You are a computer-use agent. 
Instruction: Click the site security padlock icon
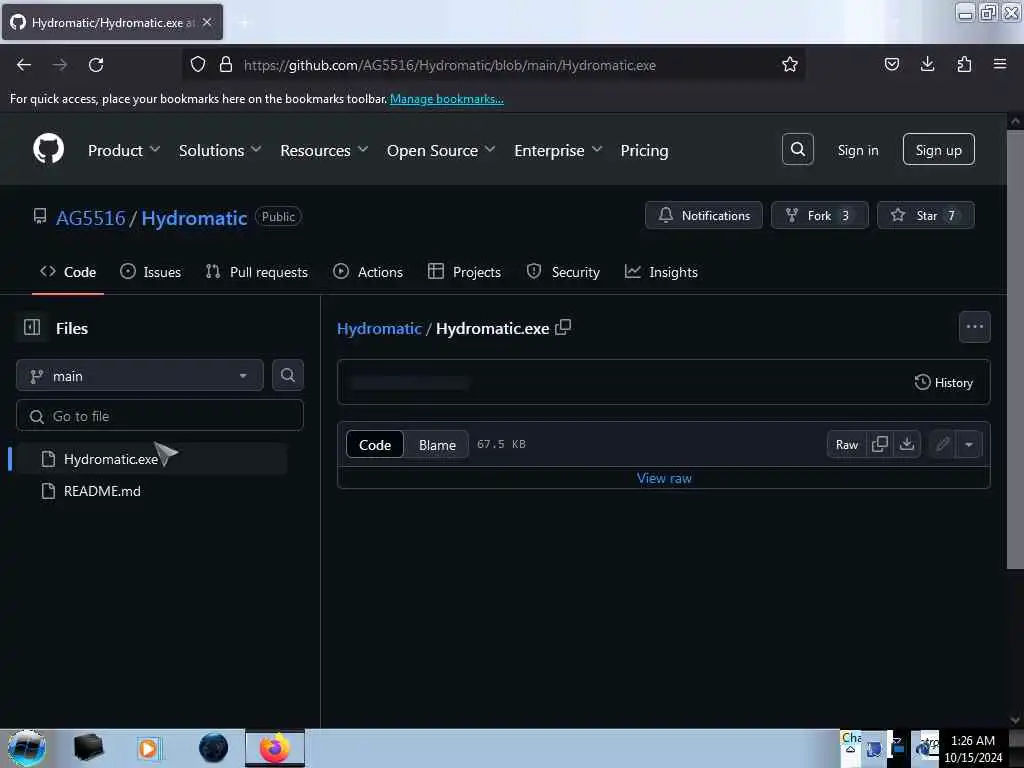(x=226, y=64)
